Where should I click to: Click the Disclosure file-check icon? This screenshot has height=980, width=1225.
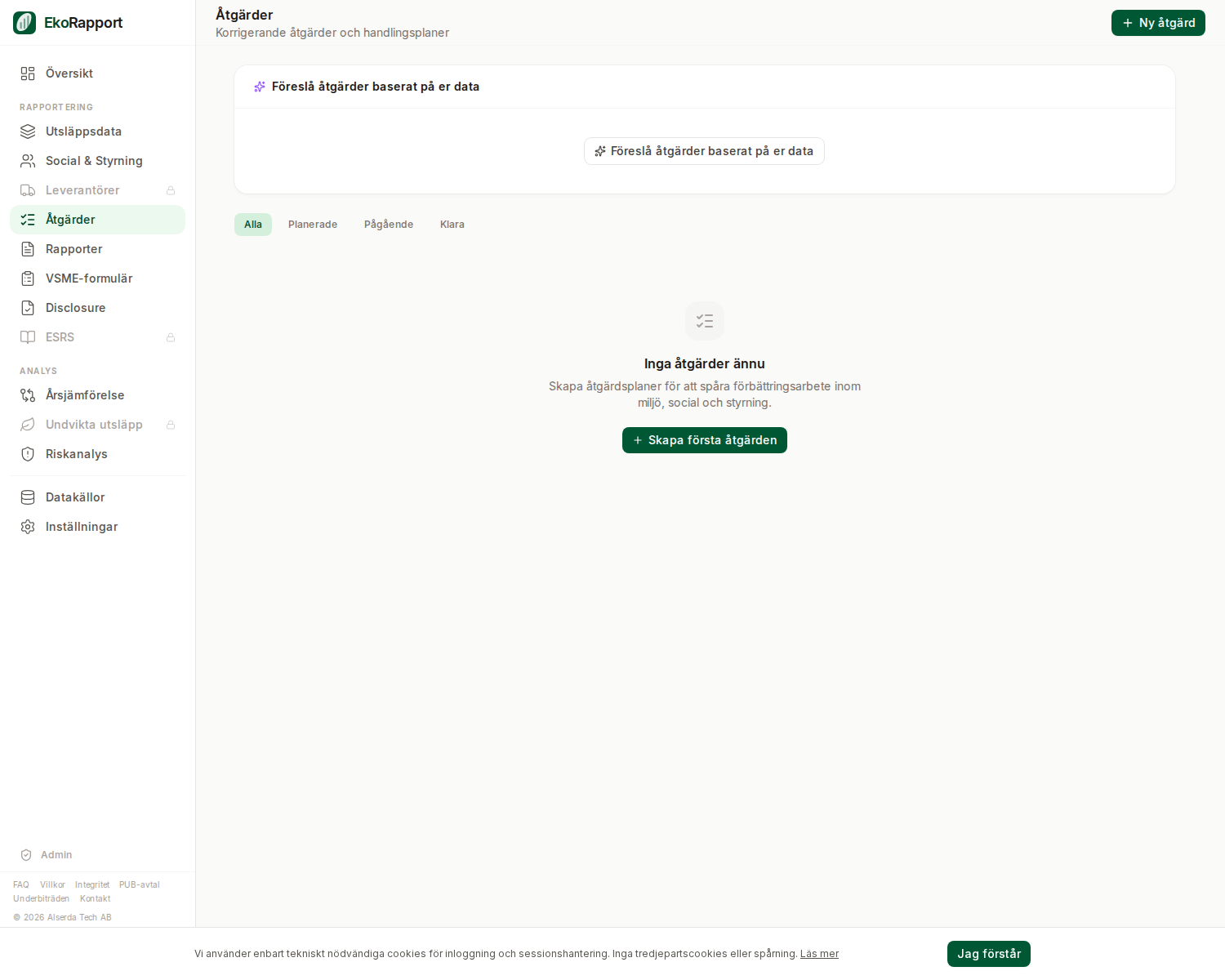[28, 308]
